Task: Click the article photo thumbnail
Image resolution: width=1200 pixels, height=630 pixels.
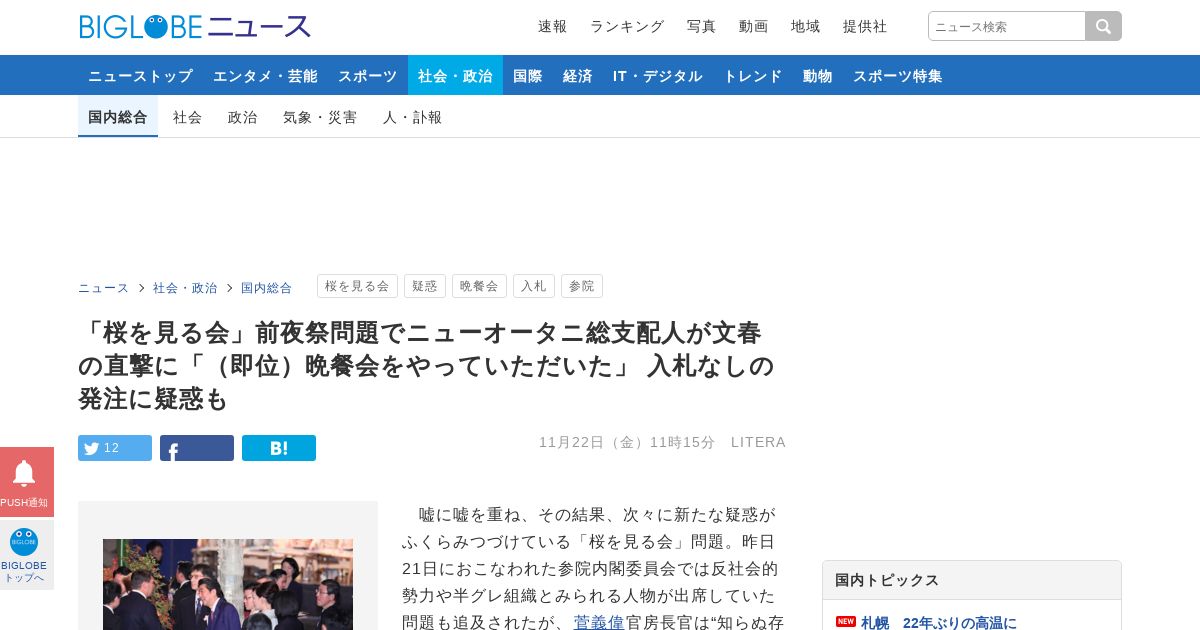Action: (x=228, y=585)
